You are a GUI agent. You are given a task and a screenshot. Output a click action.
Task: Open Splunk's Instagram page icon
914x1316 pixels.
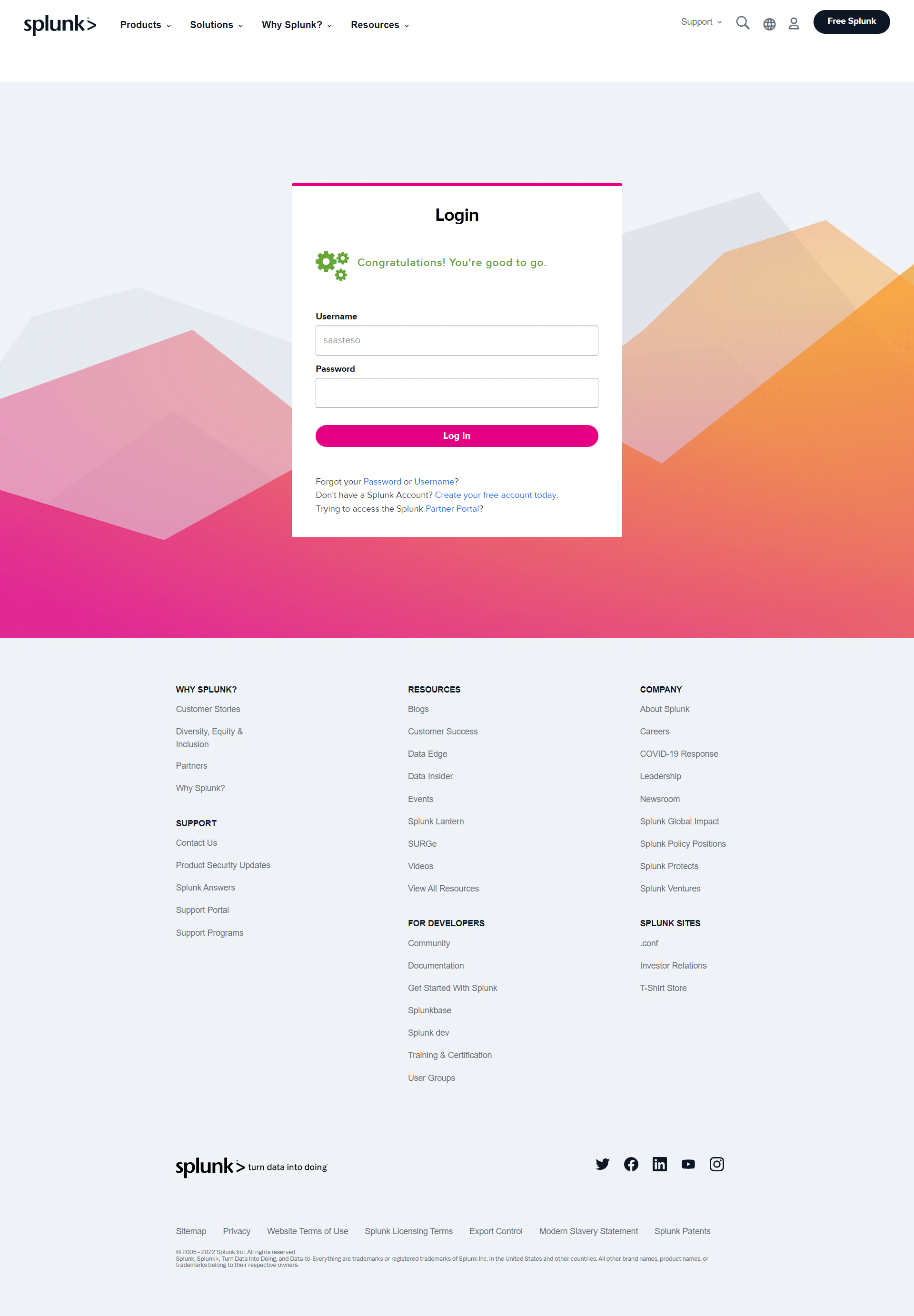point(716,1164)
